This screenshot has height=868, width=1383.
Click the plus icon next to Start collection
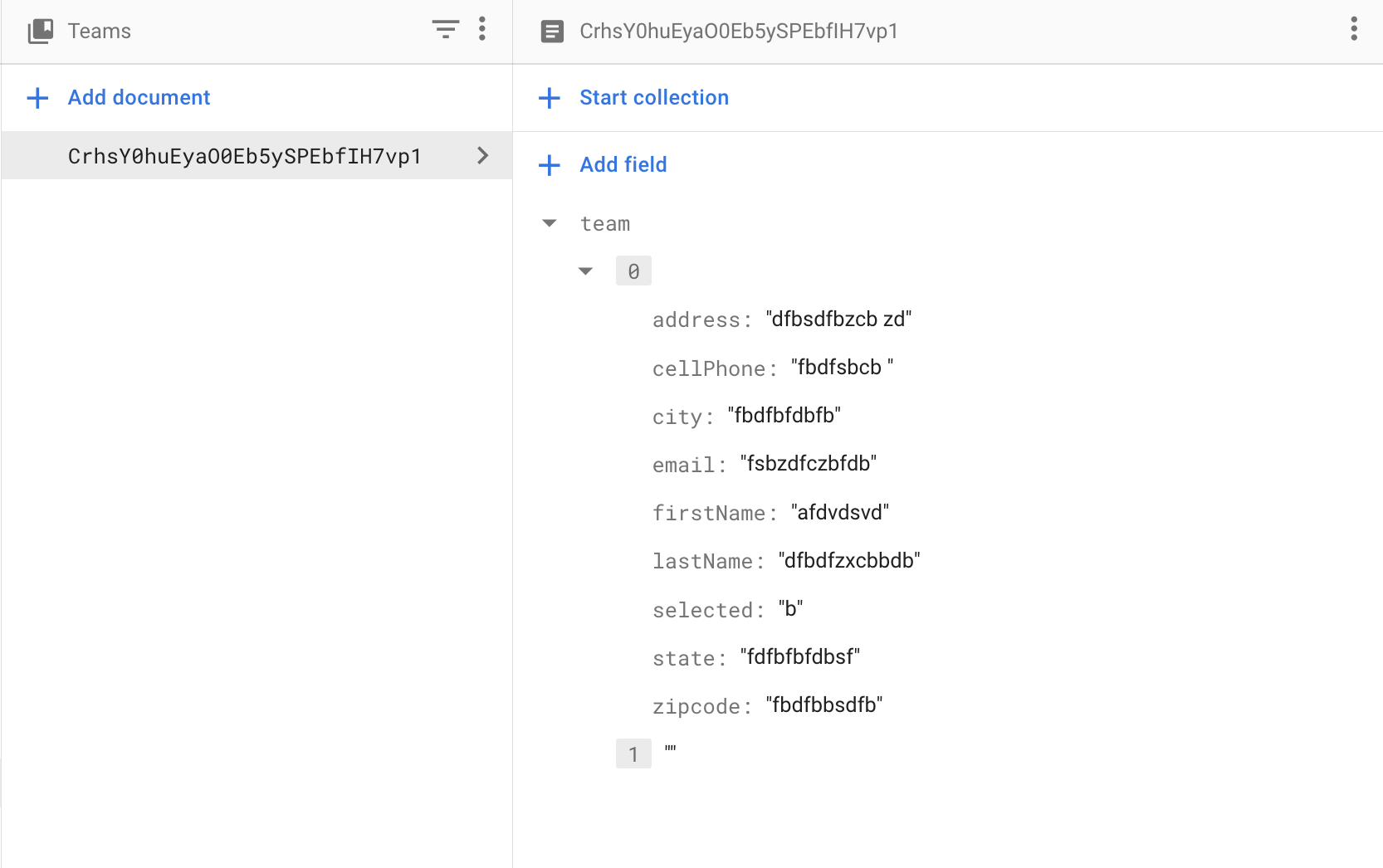point(550,98)
